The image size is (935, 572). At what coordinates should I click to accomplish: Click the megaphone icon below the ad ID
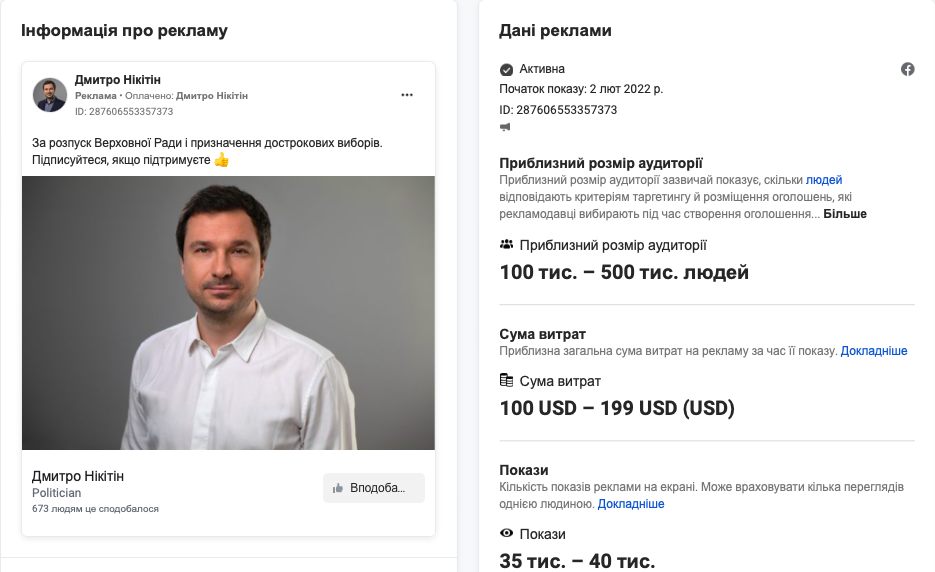tap(505, 128)
